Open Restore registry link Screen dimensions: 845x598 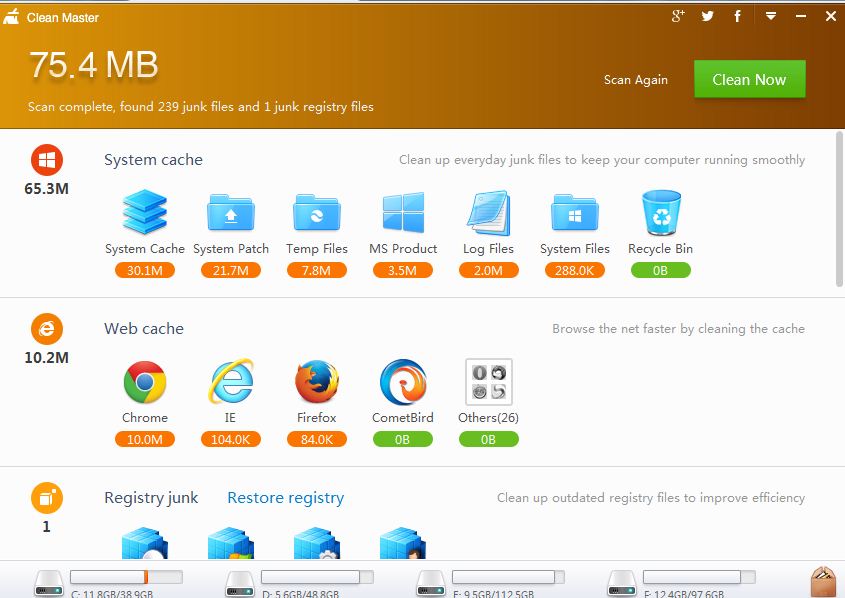coord(286,497)
